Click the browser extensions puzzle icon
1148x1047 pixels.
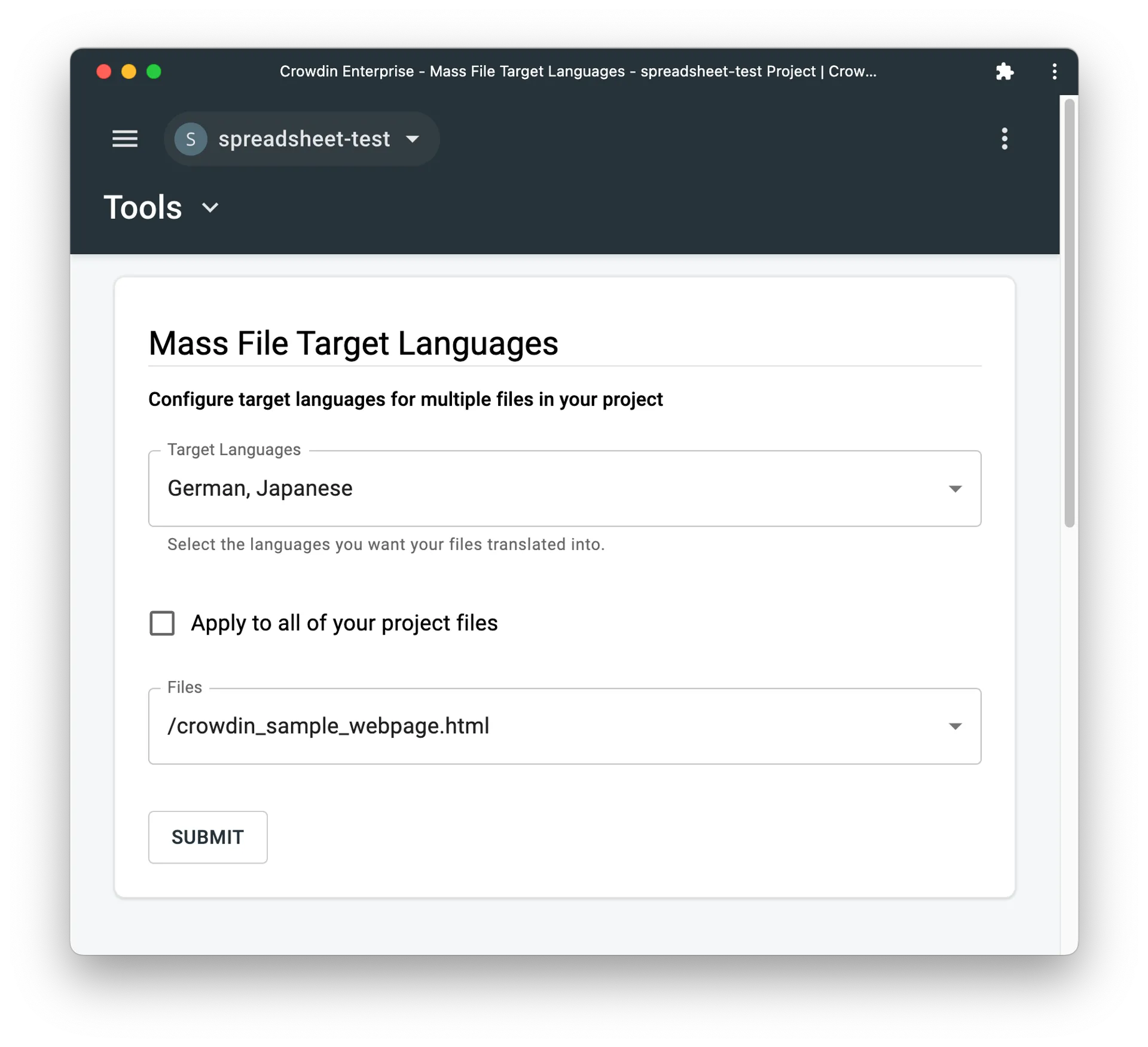pos(1004,72)
